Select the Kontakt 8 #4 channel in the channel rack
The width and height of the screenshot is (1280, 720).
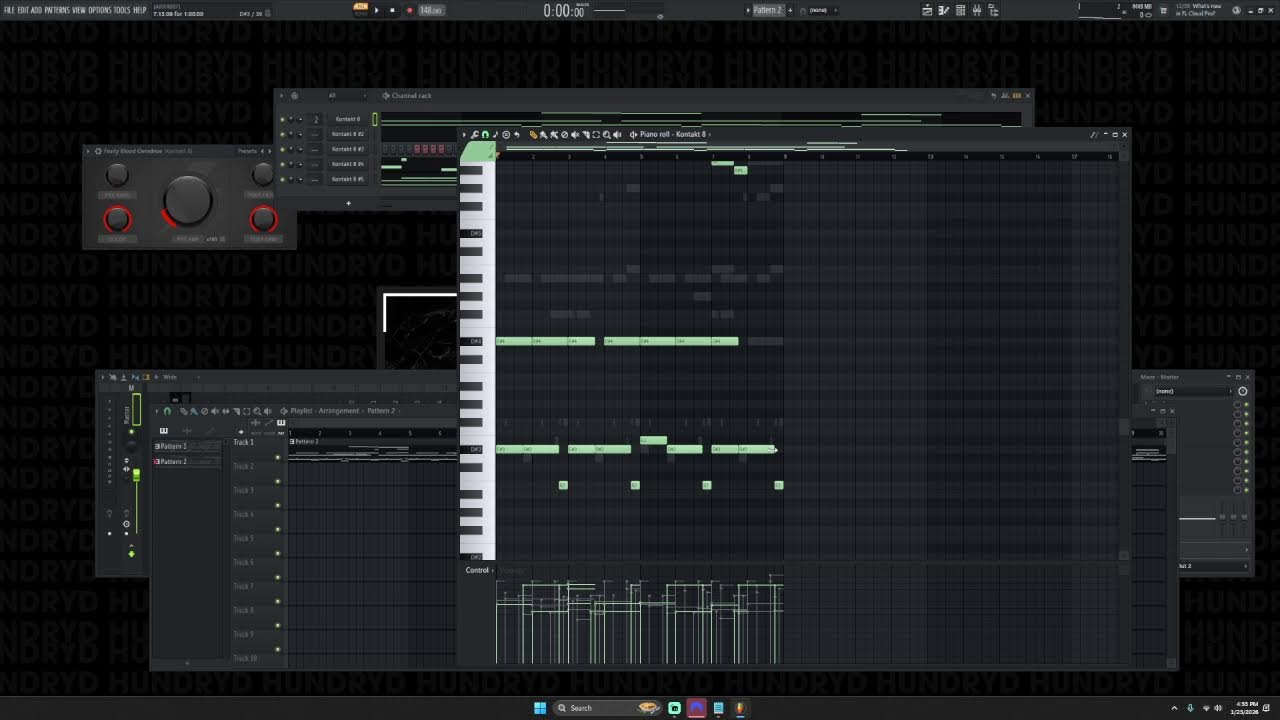(x=348, y=164)
